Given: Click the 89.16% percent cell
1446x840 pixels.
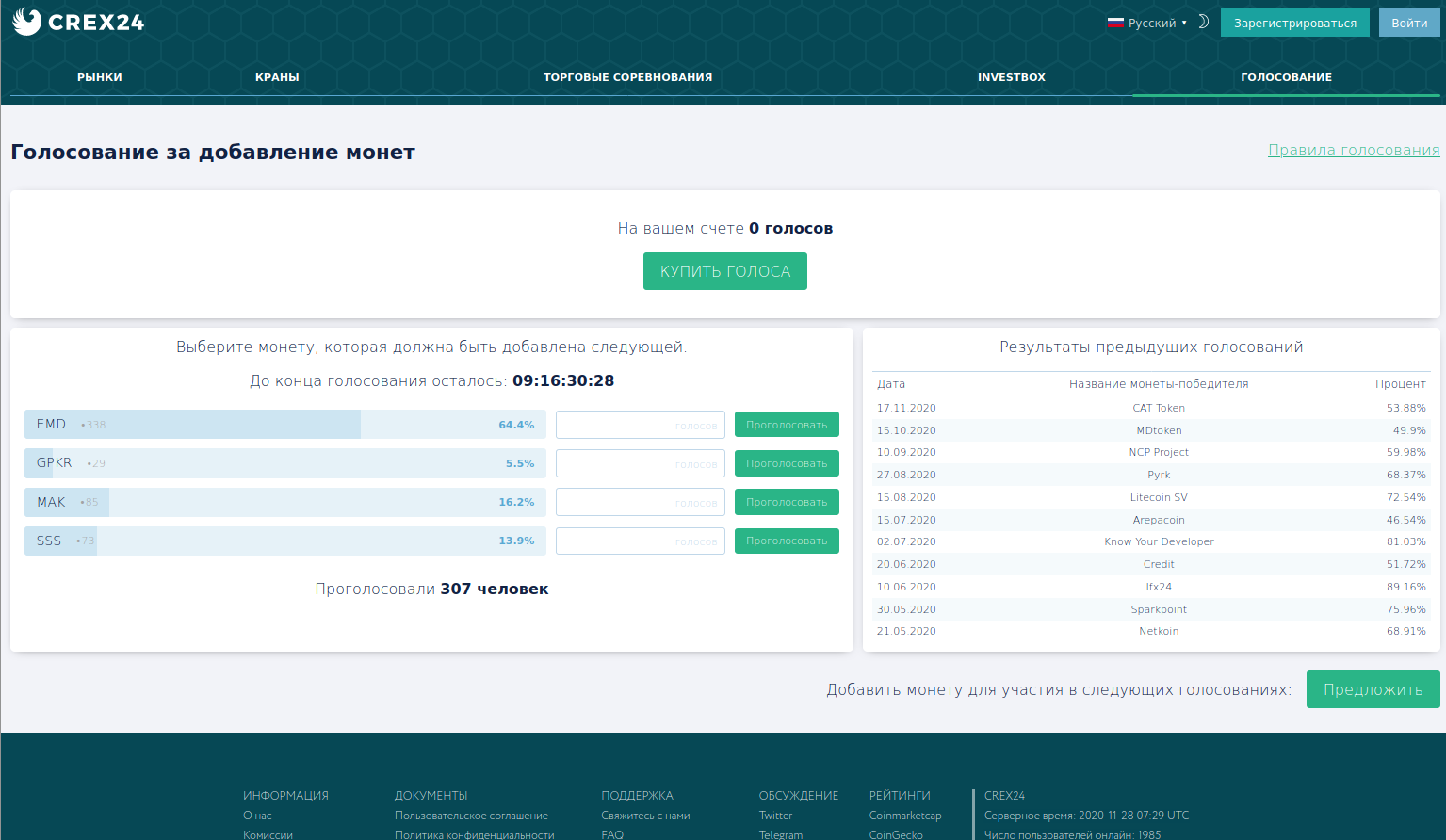Looking at the screenshot, I should coord(1406,587).
